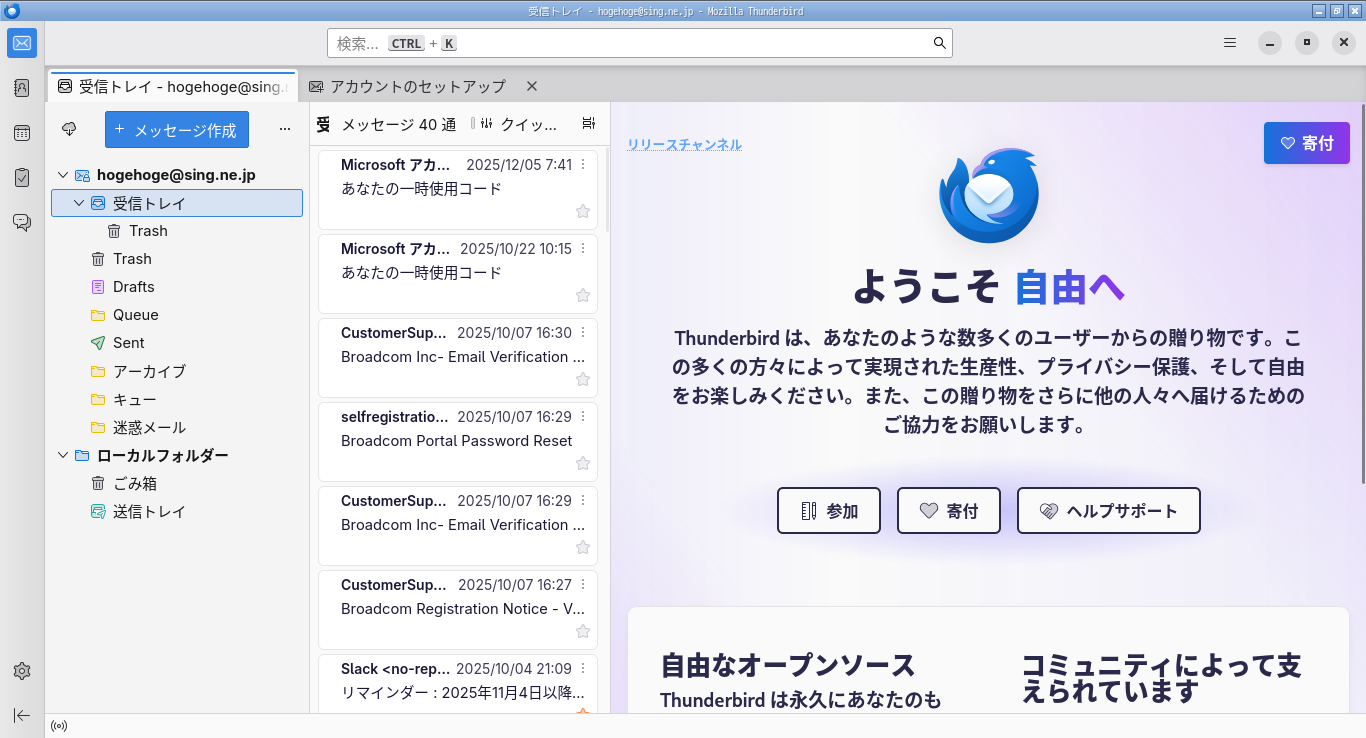Star the Slack reminder message

click(x=583, y=714)
